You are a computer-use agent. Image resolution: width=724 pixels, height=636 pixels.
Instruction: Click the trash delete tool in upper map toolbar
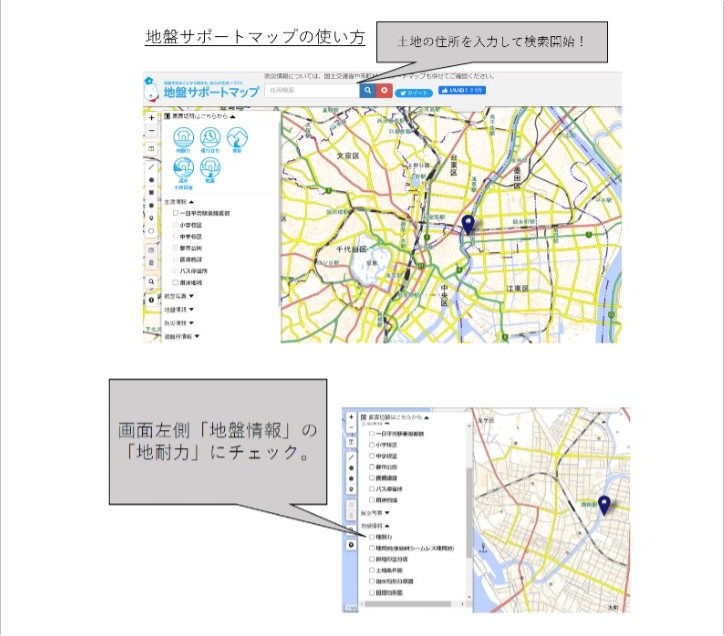click(151, 262)
